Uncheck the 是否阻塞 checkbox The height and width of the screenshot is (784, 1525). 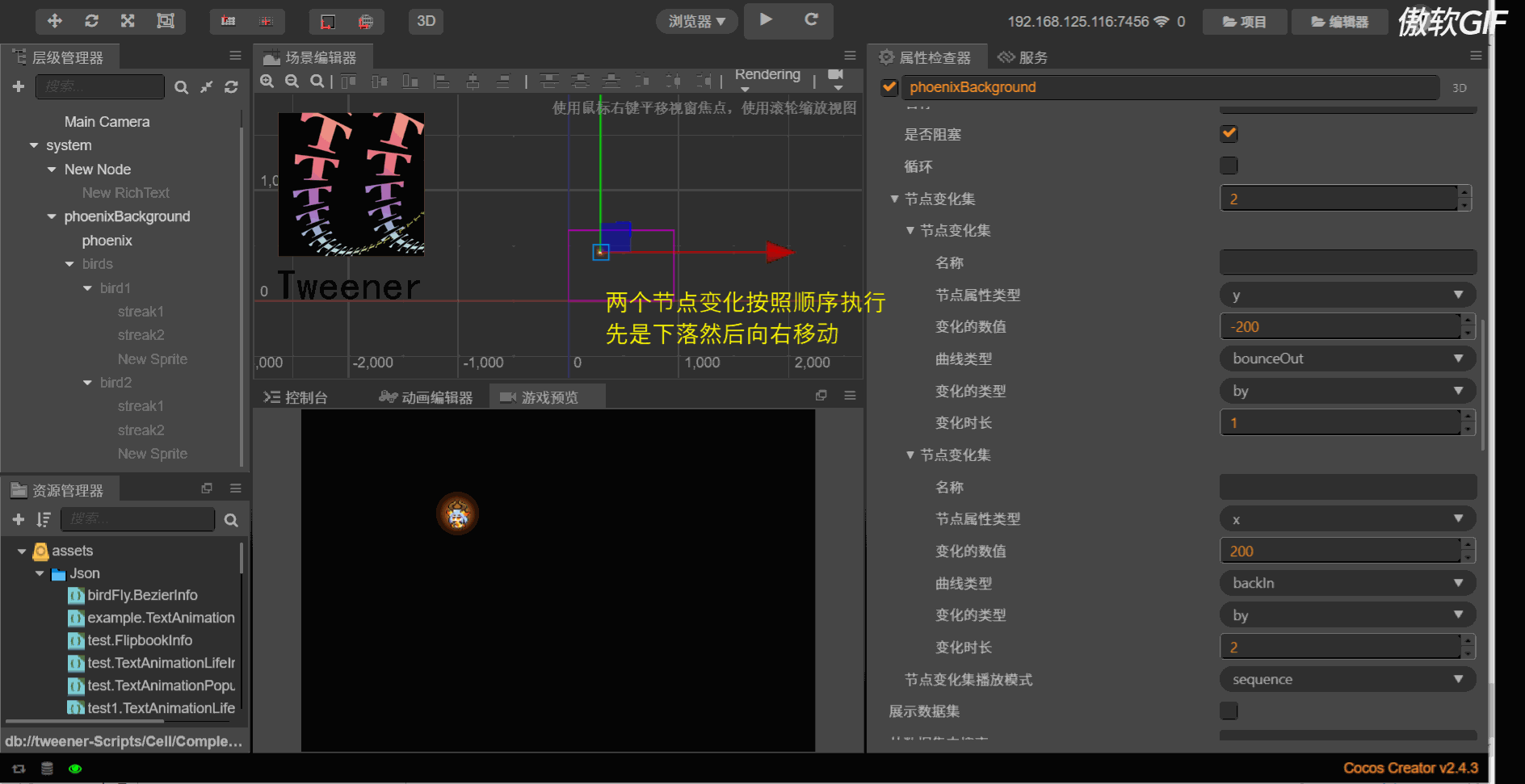1229,133
